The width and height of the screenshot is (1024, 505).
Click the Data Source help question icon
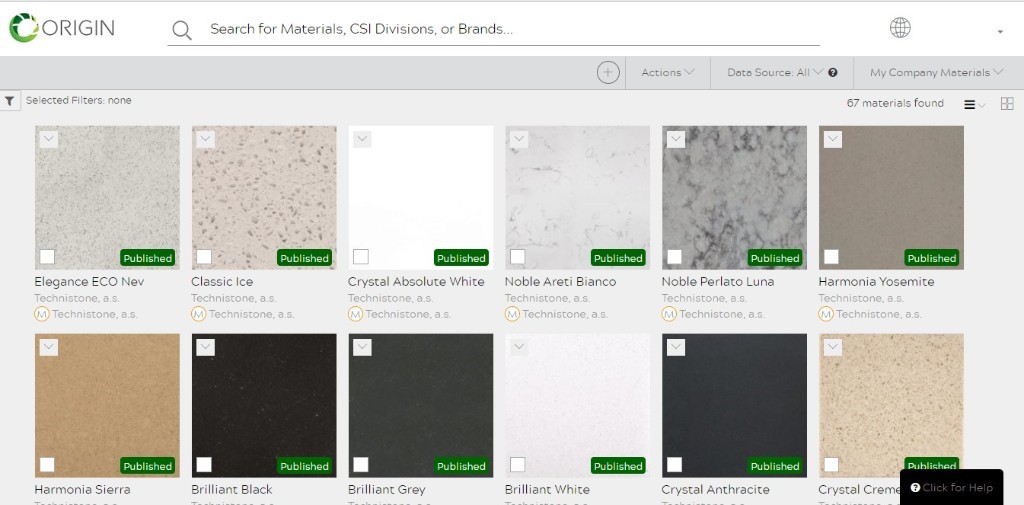point(833,73)
